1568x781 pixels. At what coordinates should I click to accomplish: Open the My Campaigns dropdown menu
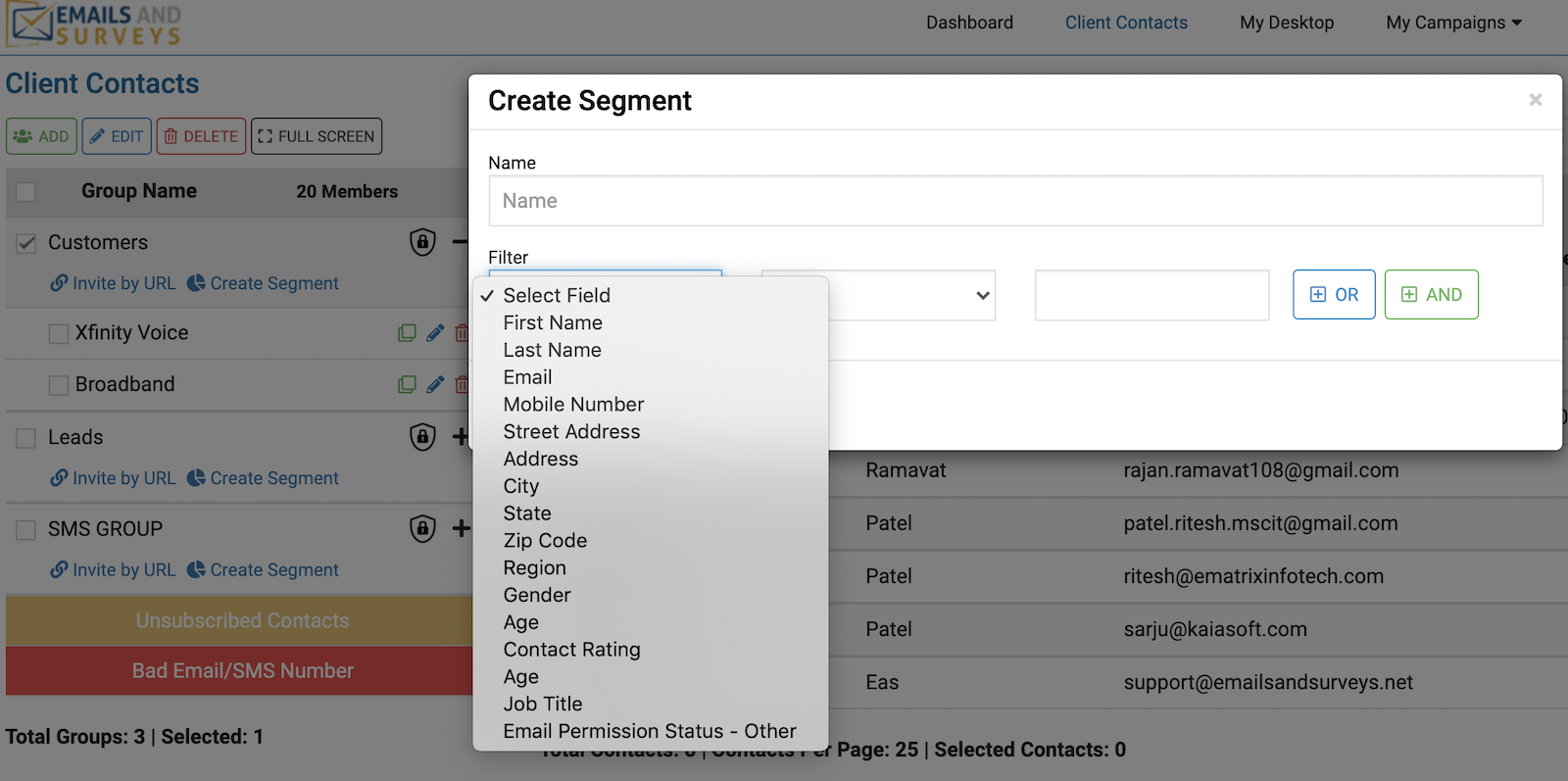tap(1453, 23)
